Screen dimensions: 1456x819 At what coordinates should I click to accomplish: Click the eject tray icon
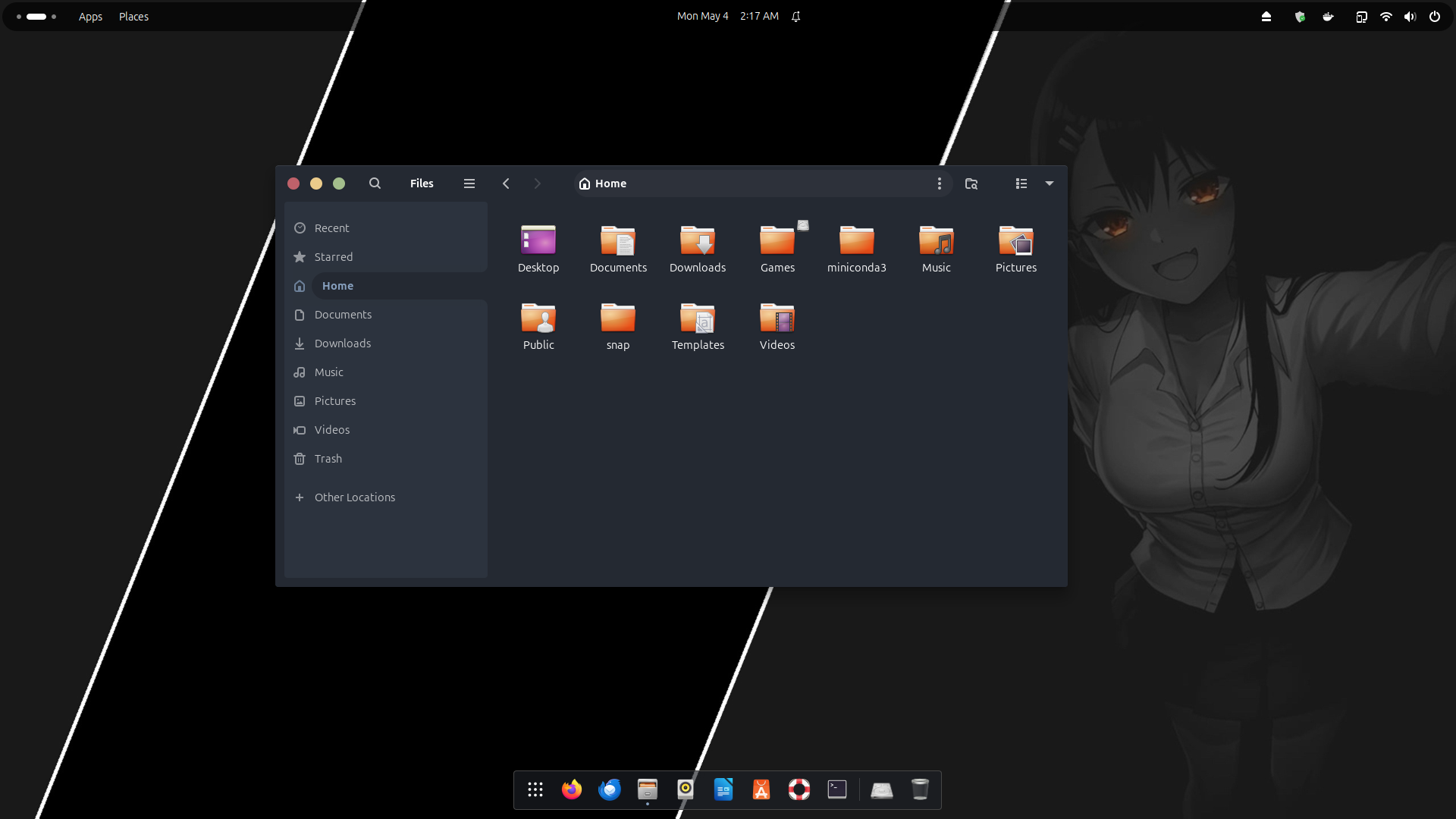pyautogui.click(x=1266, y=16)
